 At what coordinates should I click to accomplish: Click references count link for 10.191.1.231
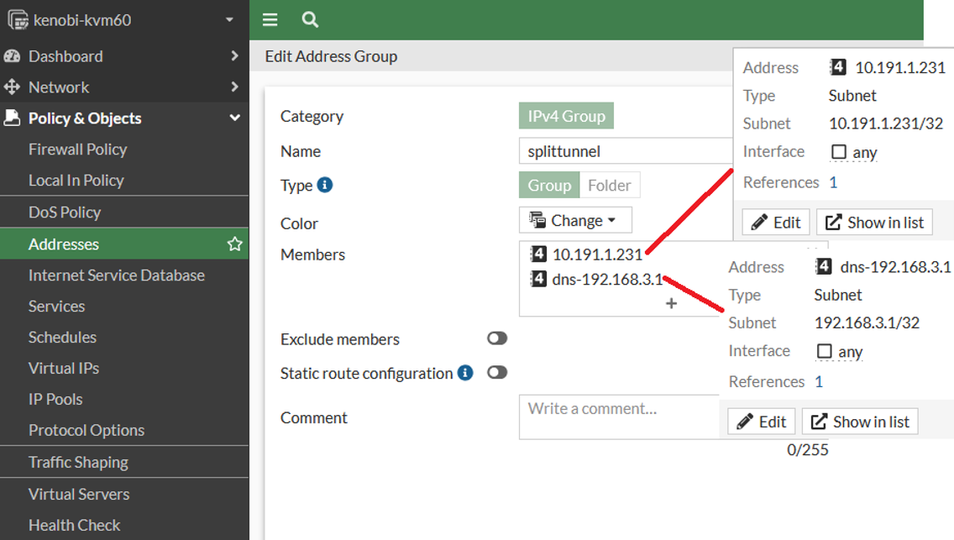833,182
